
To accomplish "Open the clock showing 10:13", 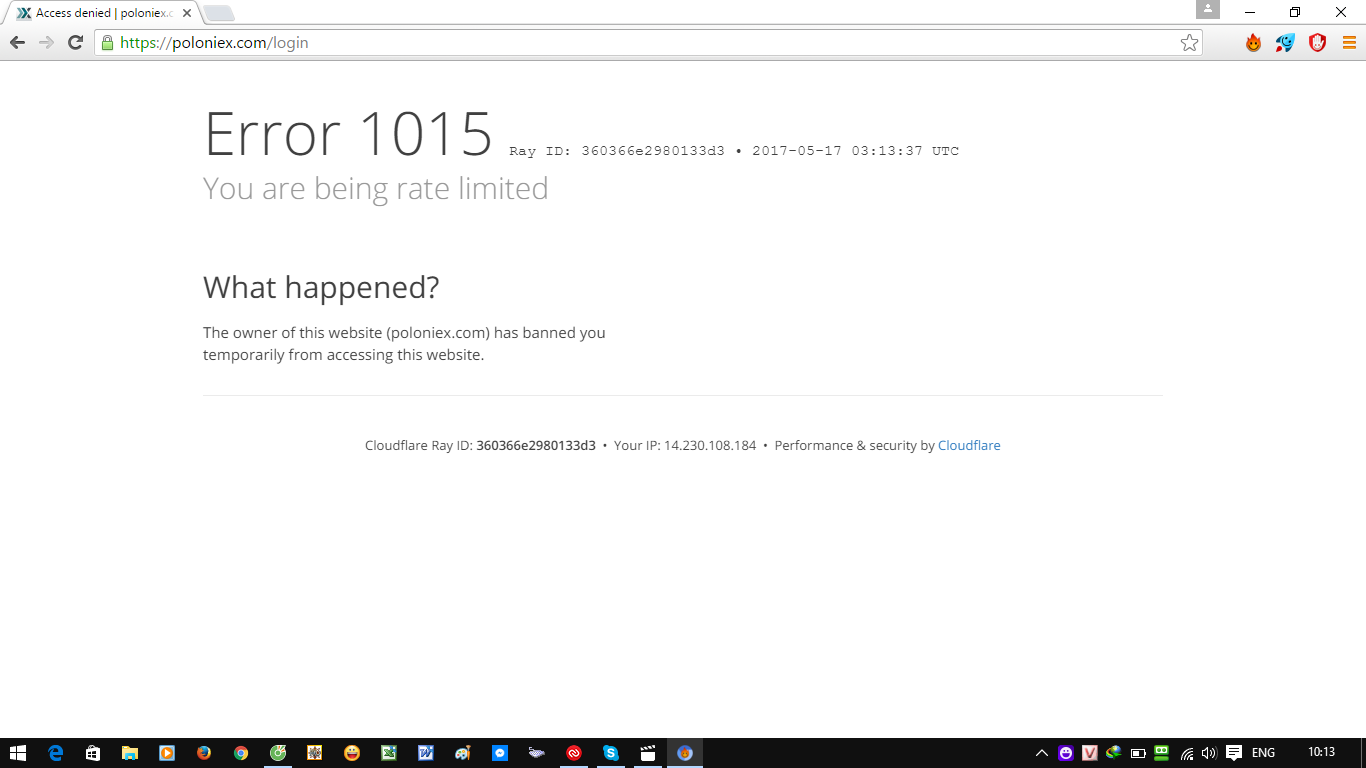I will (1321, 753).
